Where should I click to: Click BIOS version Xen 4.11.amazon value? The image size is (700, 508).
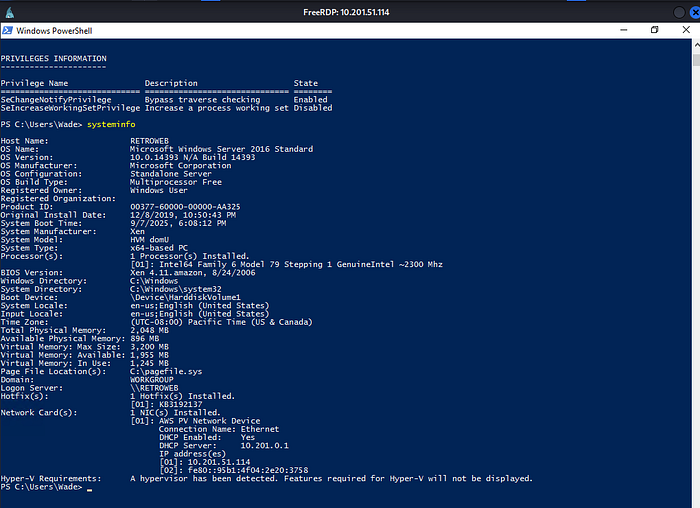pyautogui.click(x=192, y=273)
